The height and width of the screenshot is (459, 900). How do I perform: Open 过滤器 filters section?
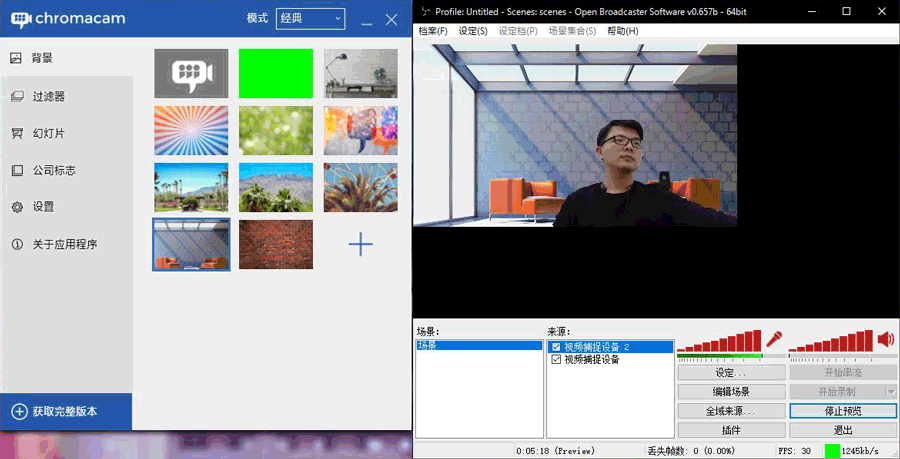click(48, 96)
